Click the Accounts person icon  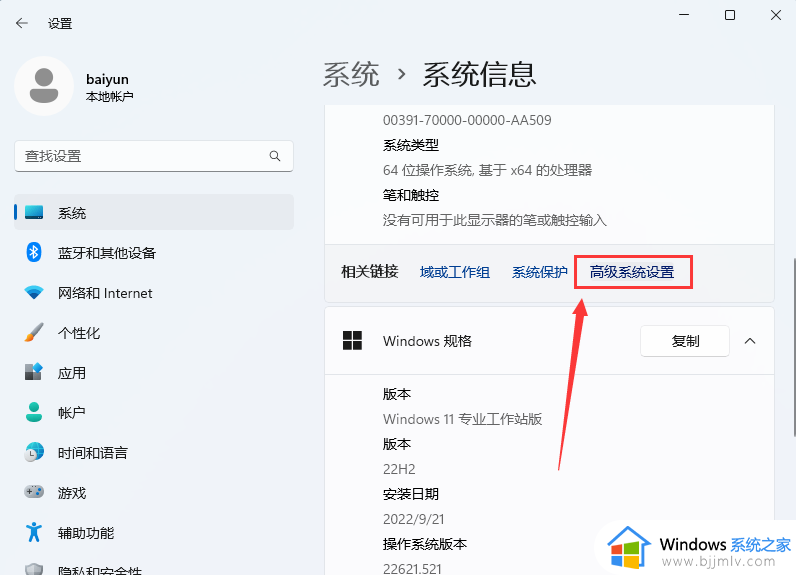click(34, 412)
